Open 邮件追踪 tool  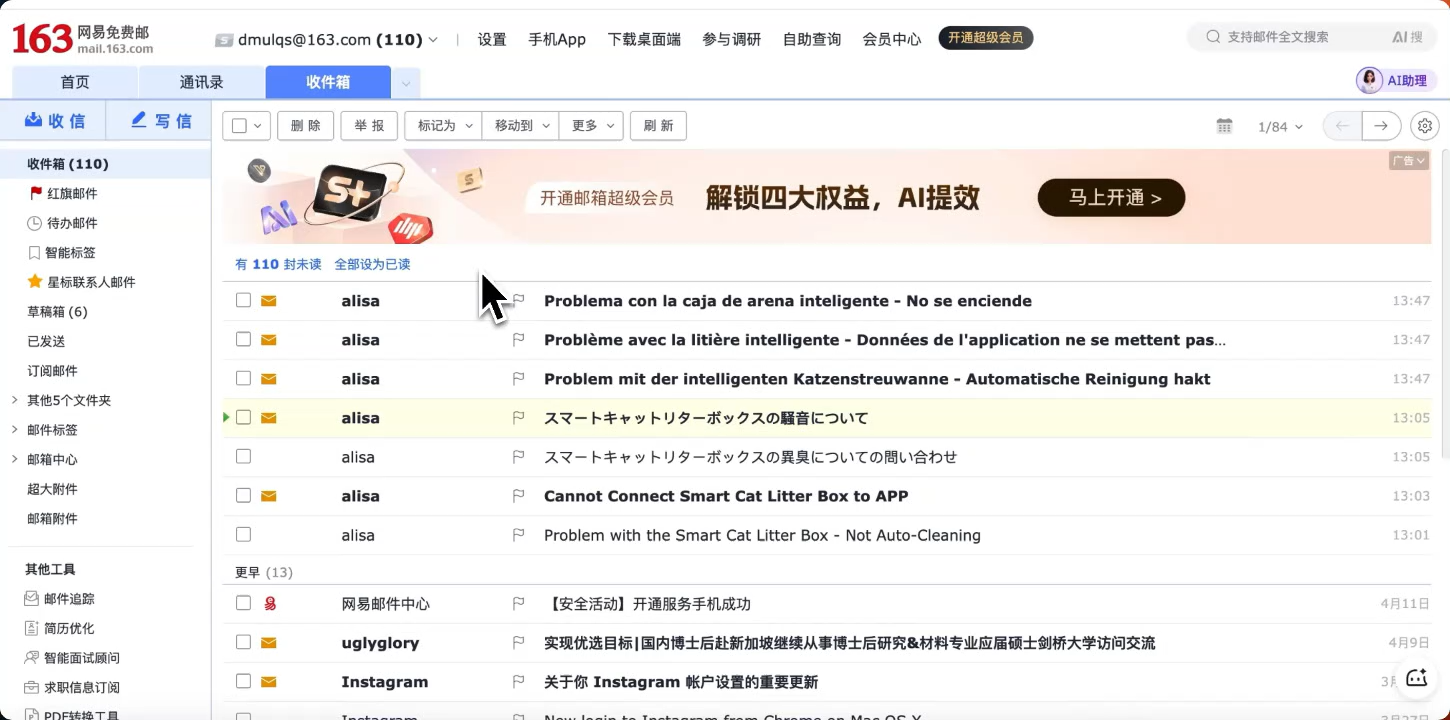pos(60,598)
